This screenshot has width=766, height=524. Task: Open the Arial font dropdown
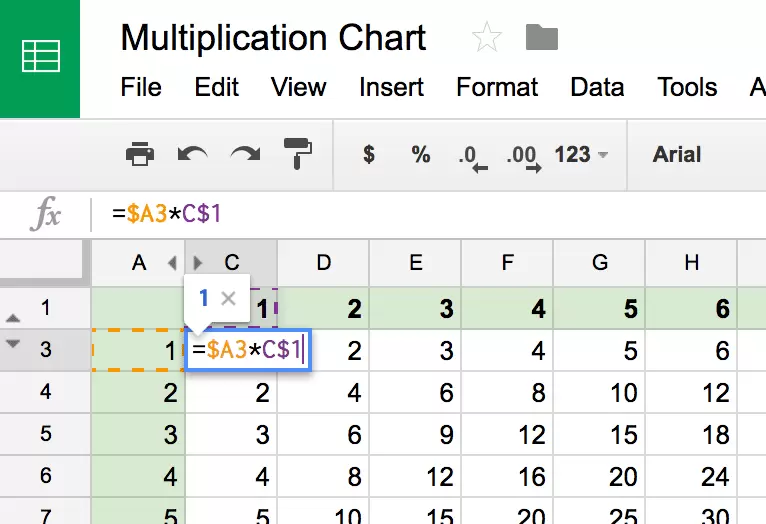click(677, 154)
